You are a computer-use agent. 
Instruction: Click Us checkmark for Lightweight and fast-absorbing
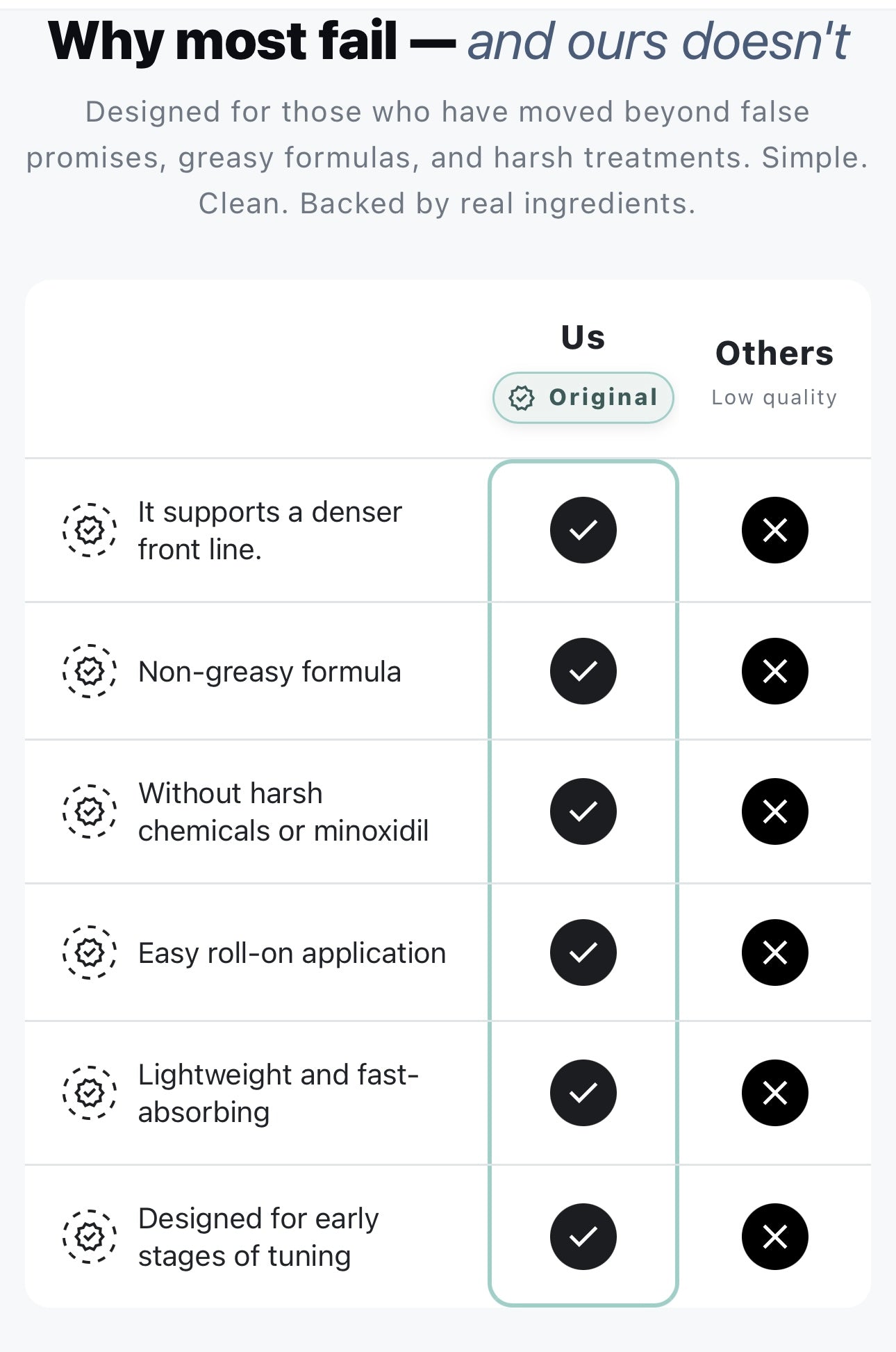pos(583,1093)
